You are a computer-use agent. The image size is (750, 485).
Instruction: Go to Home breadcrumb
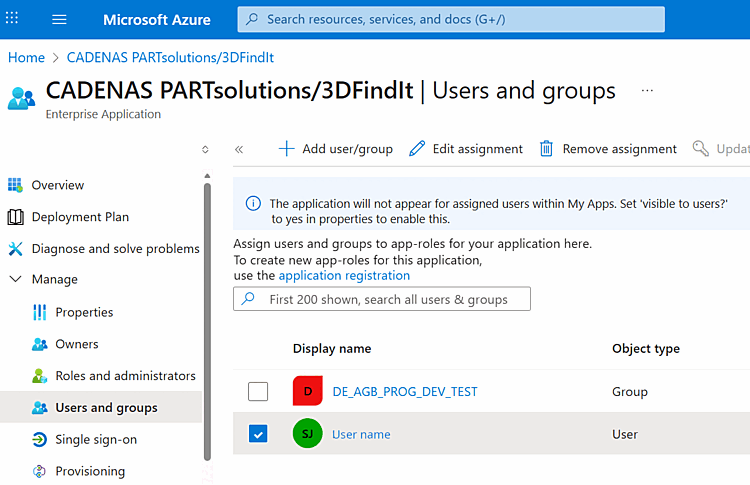pos(26,58)
